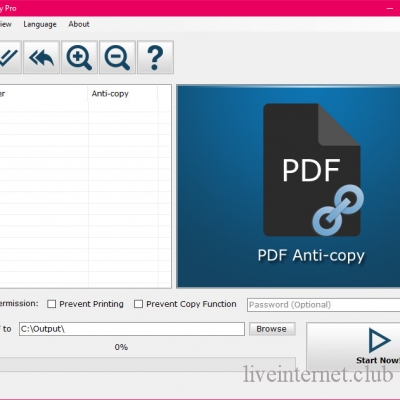Click the double-arrow undo toolbar icon
Viewport: 400px width, 400px height.
[42, 57]
